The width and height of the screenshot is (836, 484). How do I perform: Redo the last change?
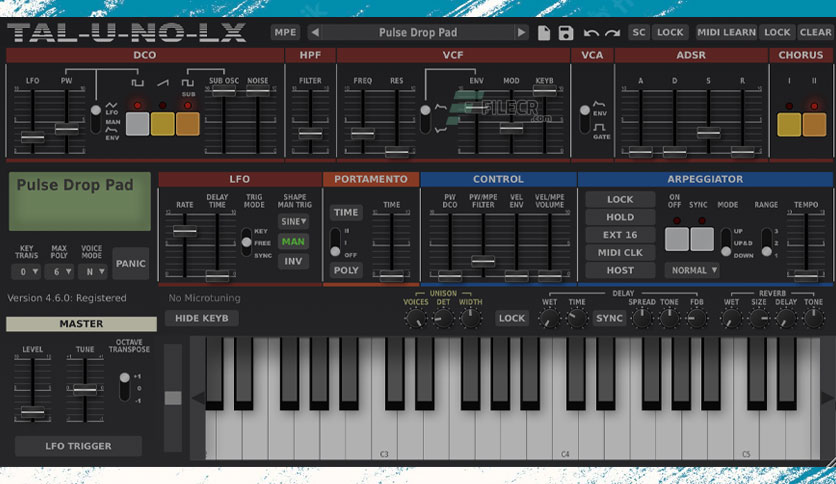pos(613,33)
